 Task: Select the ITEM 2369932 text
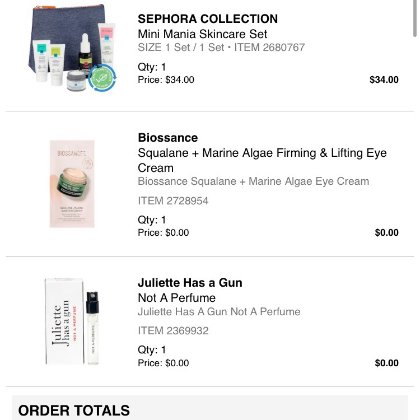pos(173,331)
